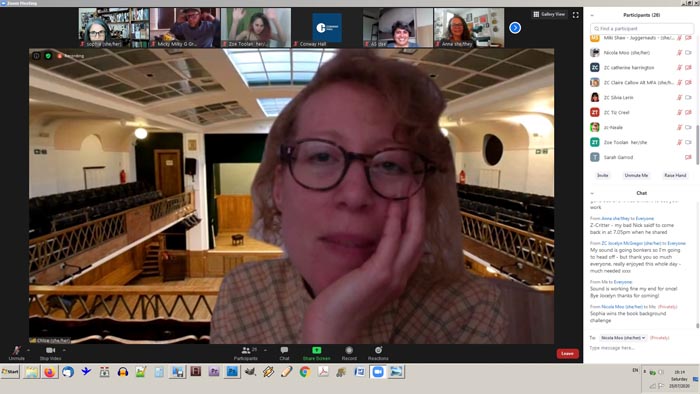700x394 pixels.
Task: Click the Raise Hand button
Action: point(675,175)
